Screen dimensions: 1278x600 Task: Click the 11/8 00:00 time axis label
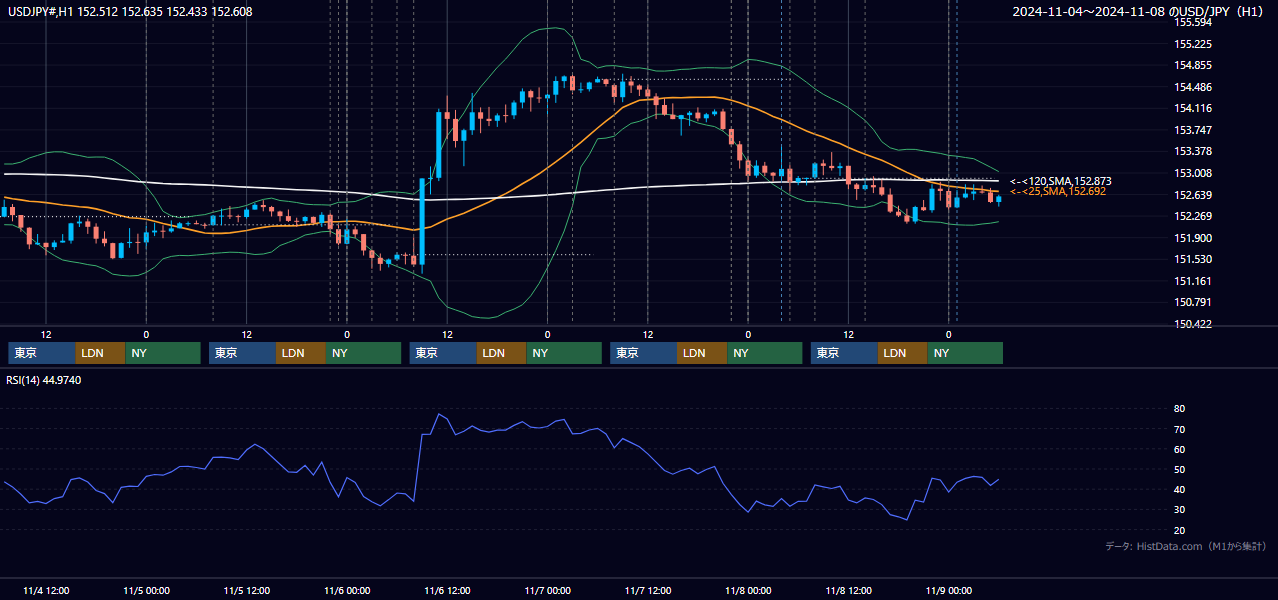coord(748,590)
